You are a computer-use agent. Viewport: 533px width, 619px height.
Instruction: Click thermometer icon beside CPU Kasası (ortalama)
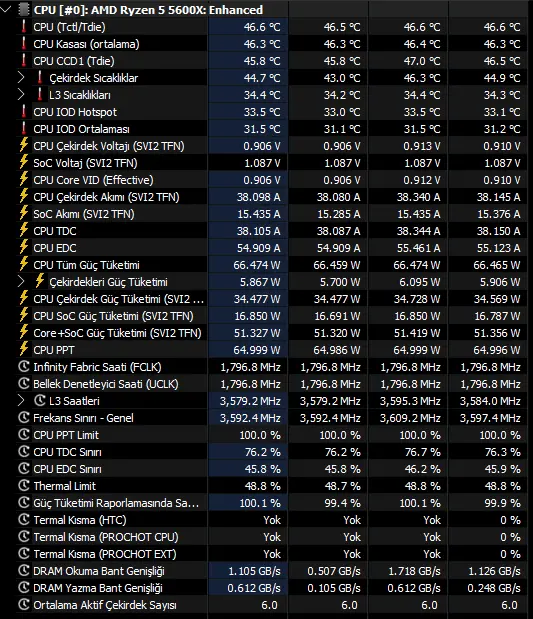[x=24, y=43]
